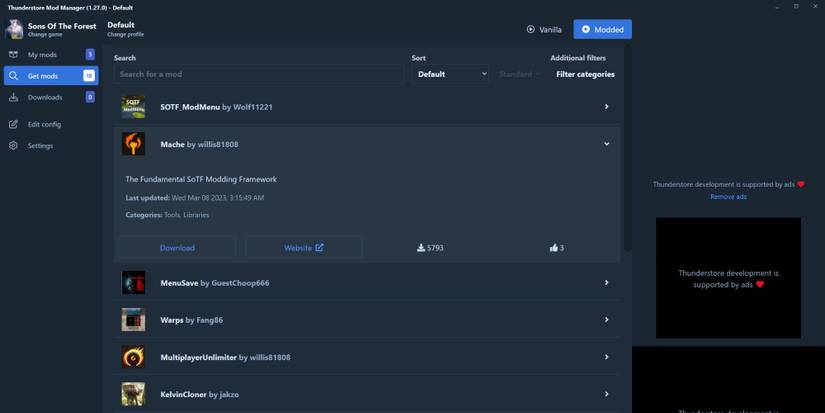Click the SOTF_ModMenu mod thumbnail
Screen dimensions: 825x413
pyautogui.click(x=133, y=107)
